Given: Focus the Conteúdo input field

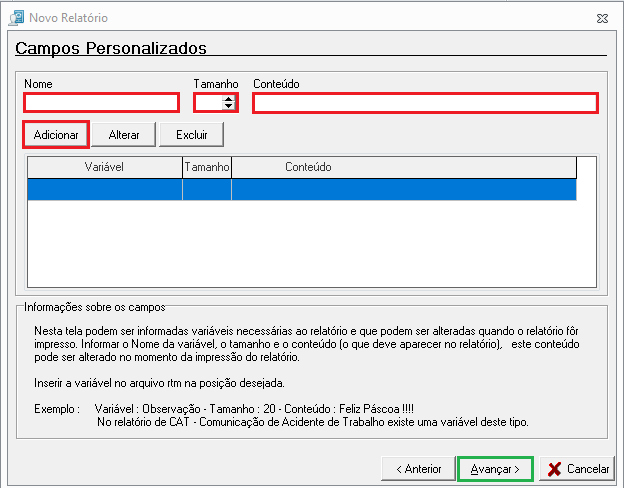Looking at the screenshot, I should 425,103.
